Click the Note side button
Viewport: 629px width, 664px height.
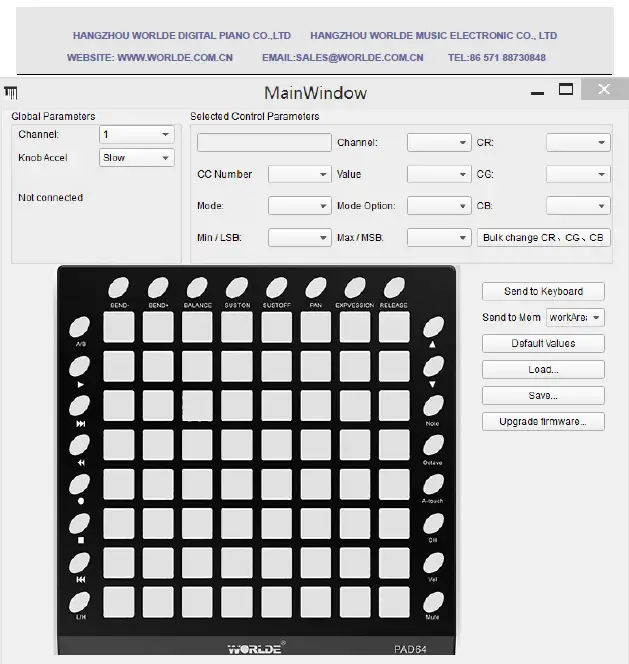[433, 406]
